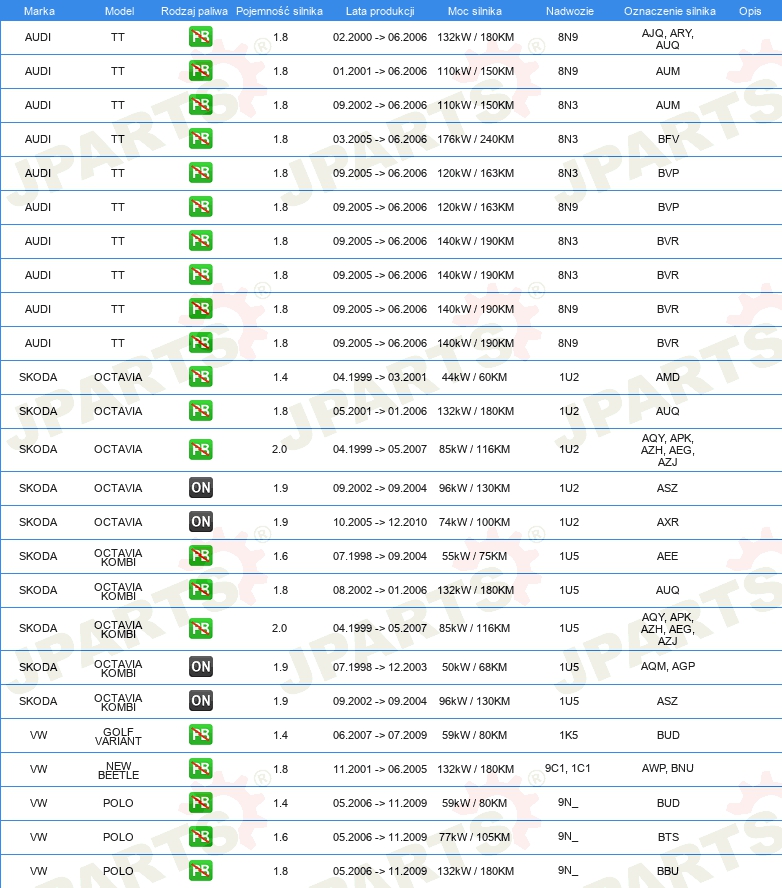Screen dimensions: 782x888
Task: Click the petrol icon in the Octavia Kombi AUQ row
Action: tap(200, 590)
